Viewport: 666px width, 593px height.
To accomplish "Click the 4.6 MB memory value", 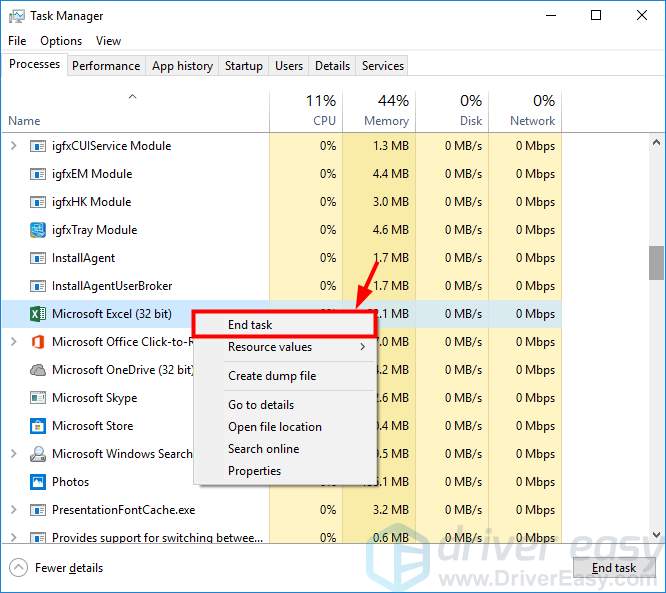I will (391, 230).
